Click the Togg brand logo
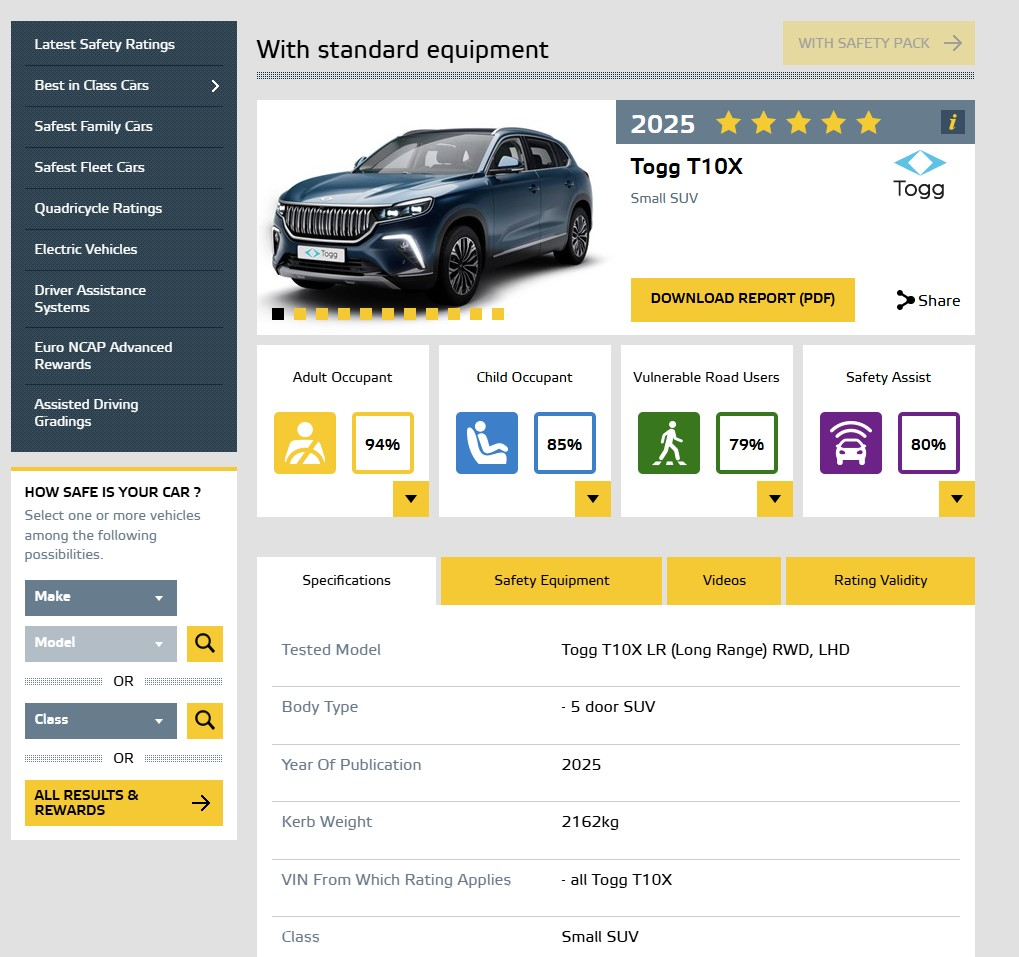The width and height of the screenshot is (1019, 957). pyautogui.click(x=919, y=174)
